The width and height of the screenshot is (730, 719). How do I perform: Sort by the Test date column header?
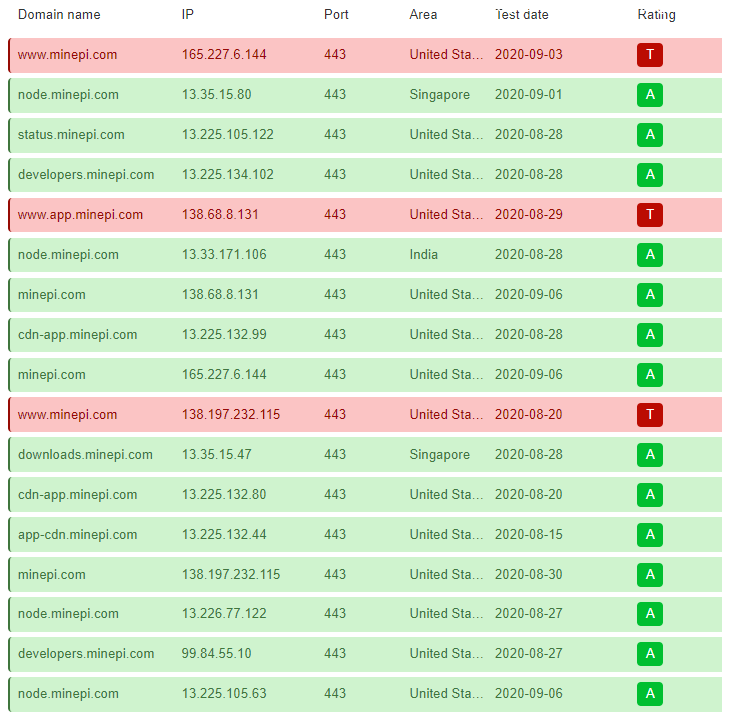(x=522, y=15)
